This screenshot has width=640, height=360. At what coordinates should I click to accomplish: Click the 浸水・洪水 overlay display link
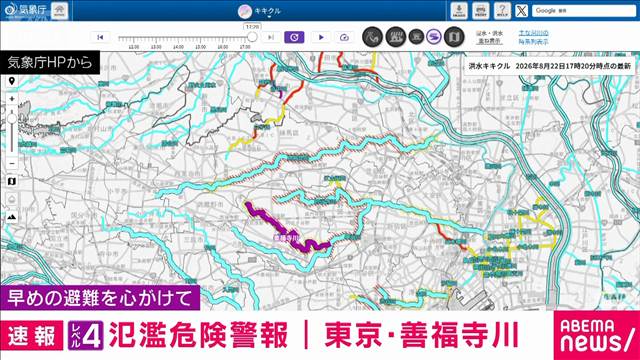point(490,37)
